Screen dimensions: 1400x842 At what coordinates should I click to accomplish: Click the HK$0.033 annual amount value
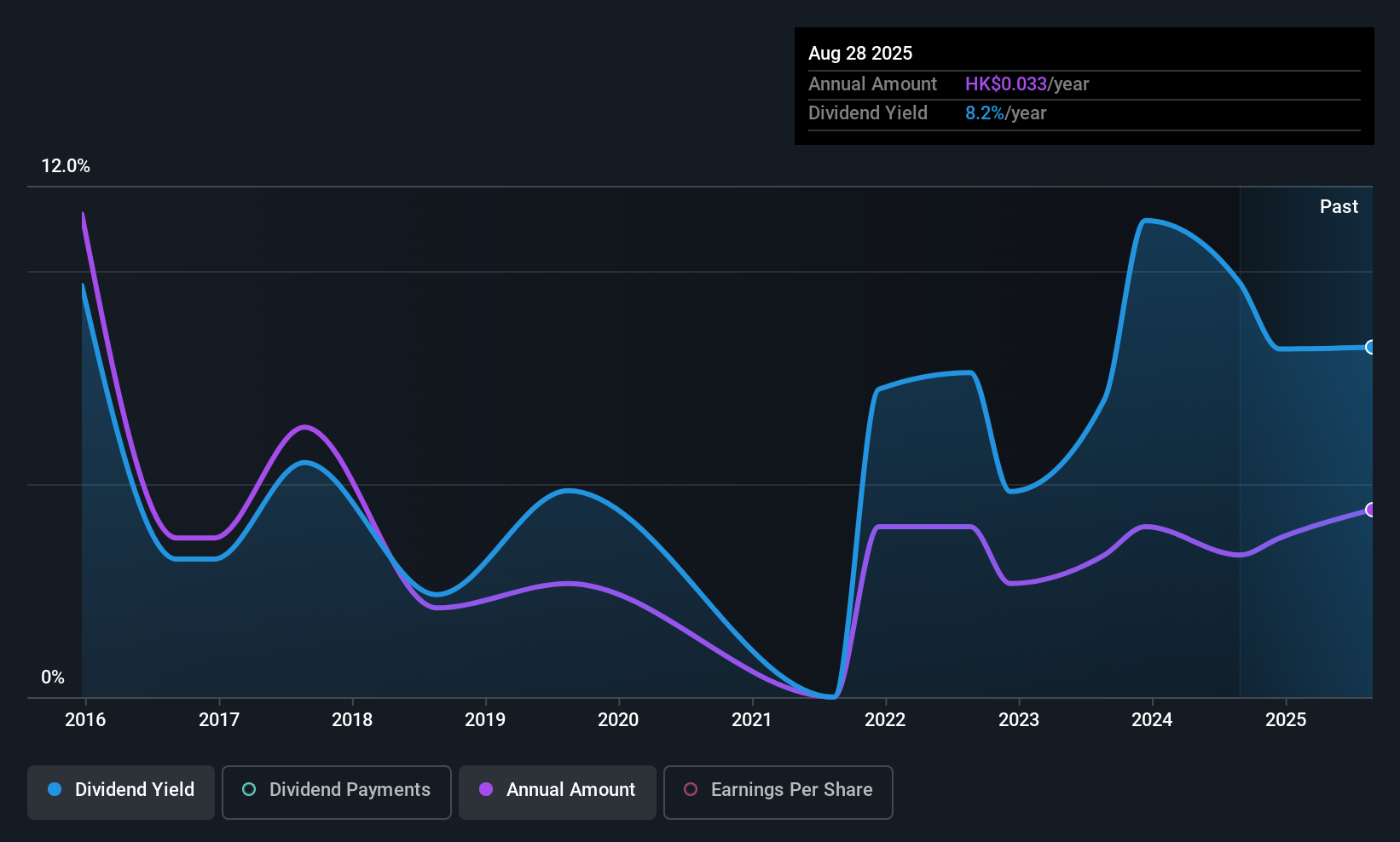[1005, 84]
